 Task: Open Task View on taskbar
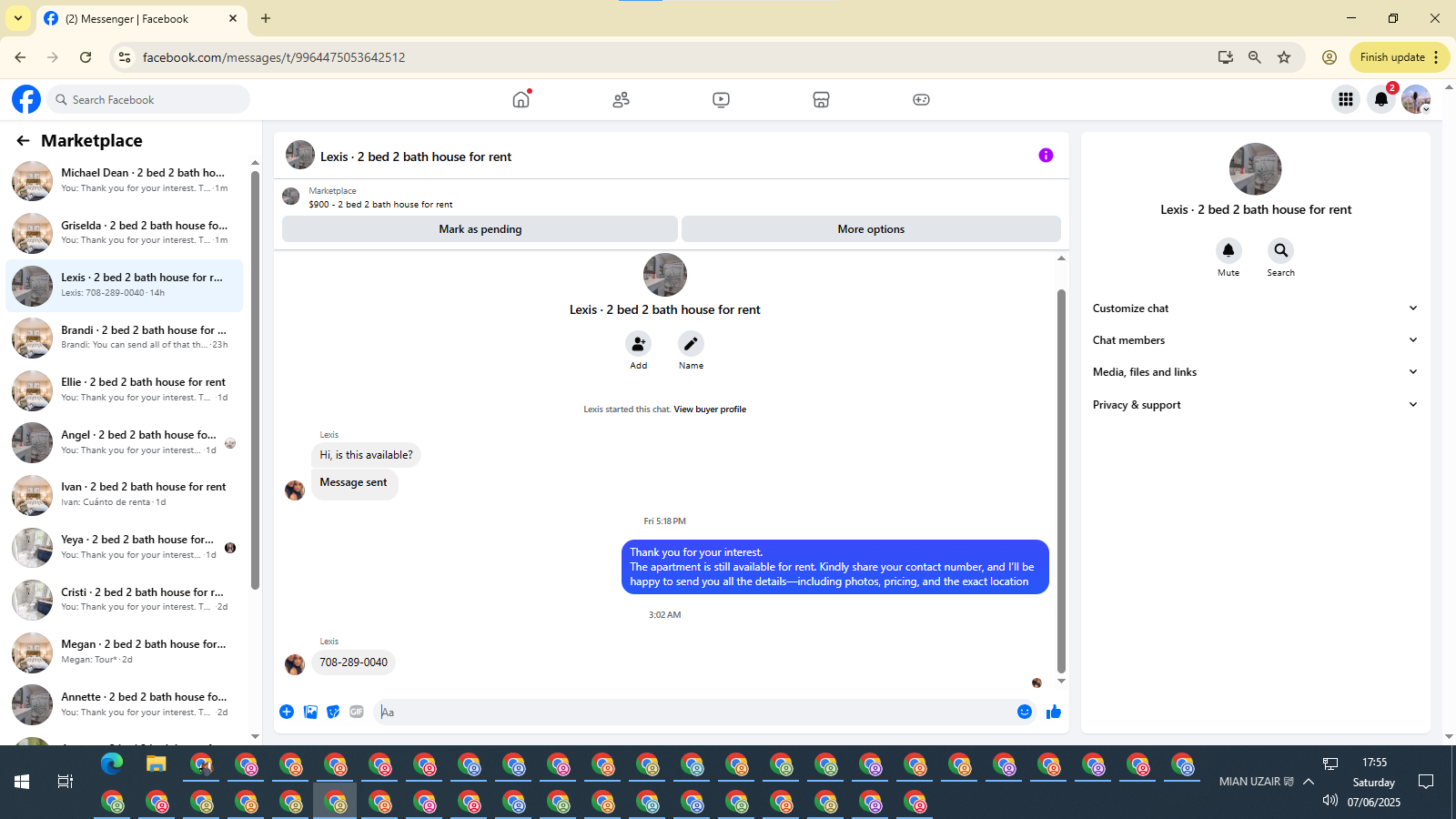66,782
